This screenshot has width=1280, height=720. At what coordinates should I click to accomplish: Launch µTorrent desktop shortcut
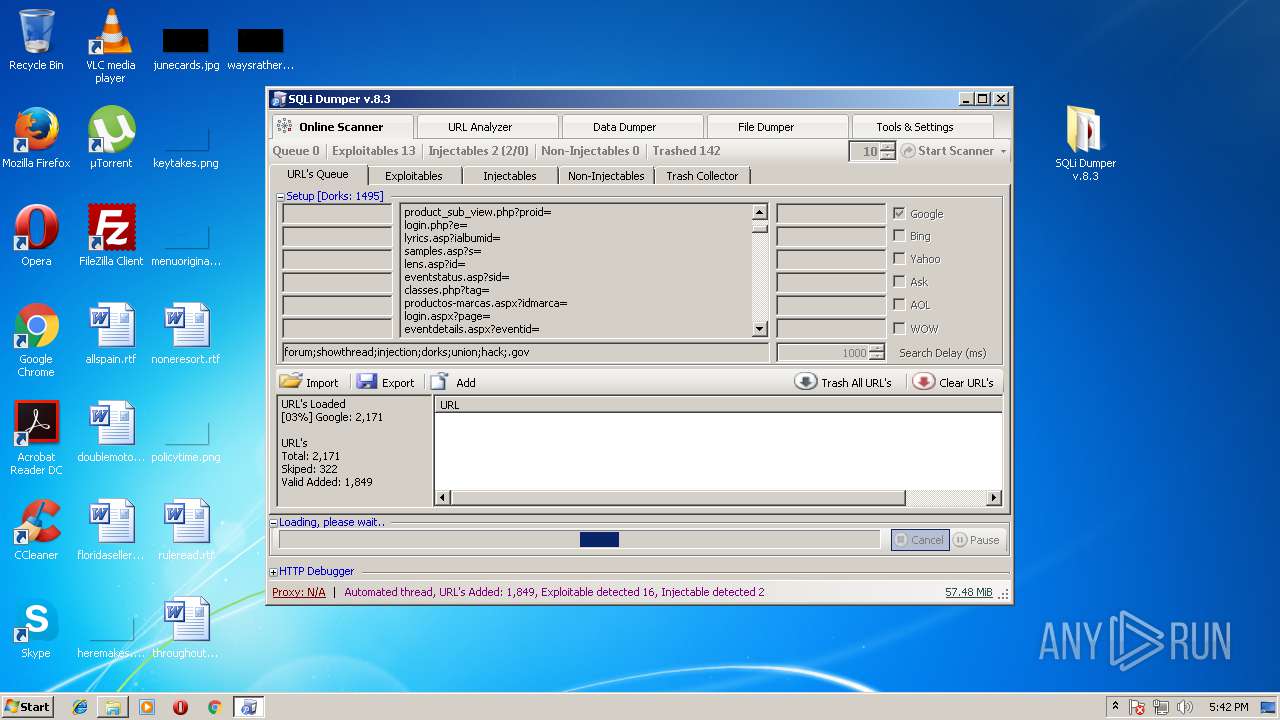111,138
